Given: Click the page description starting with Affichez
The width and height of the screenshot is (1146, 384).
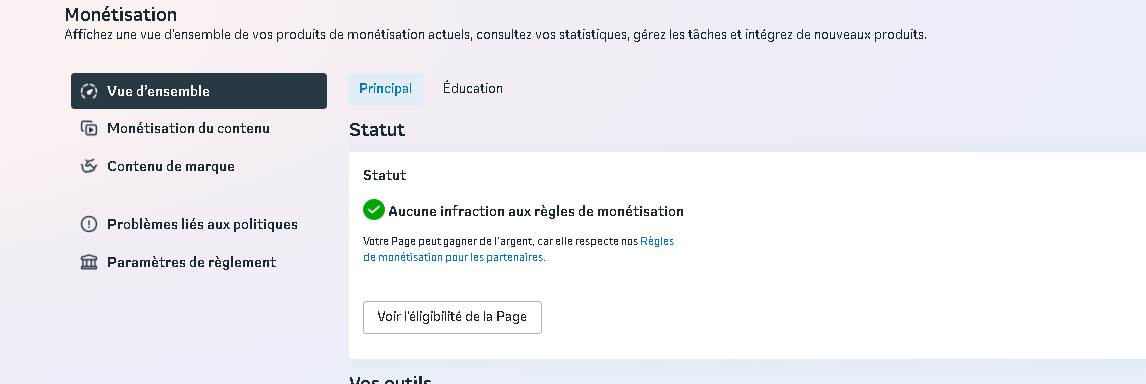Looking at the screenshot, I should [x=496, y=34].
